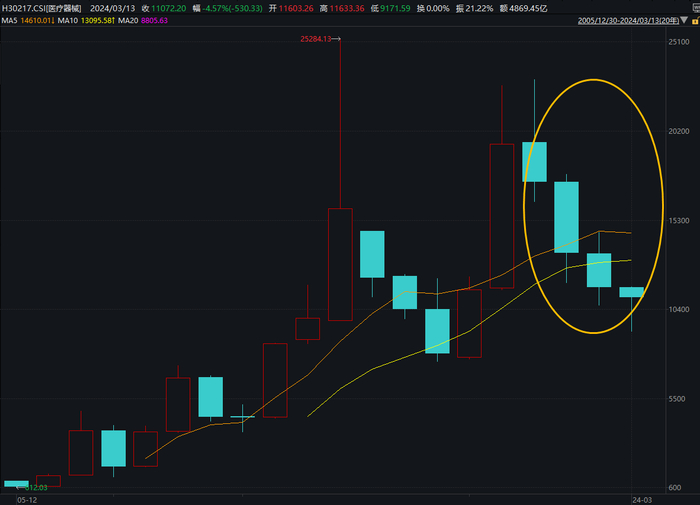Image resolution: width=700 pixels, height=505 pixels.
Task: Select the last cyan candlestick on the right
Action: click(631, 292)
